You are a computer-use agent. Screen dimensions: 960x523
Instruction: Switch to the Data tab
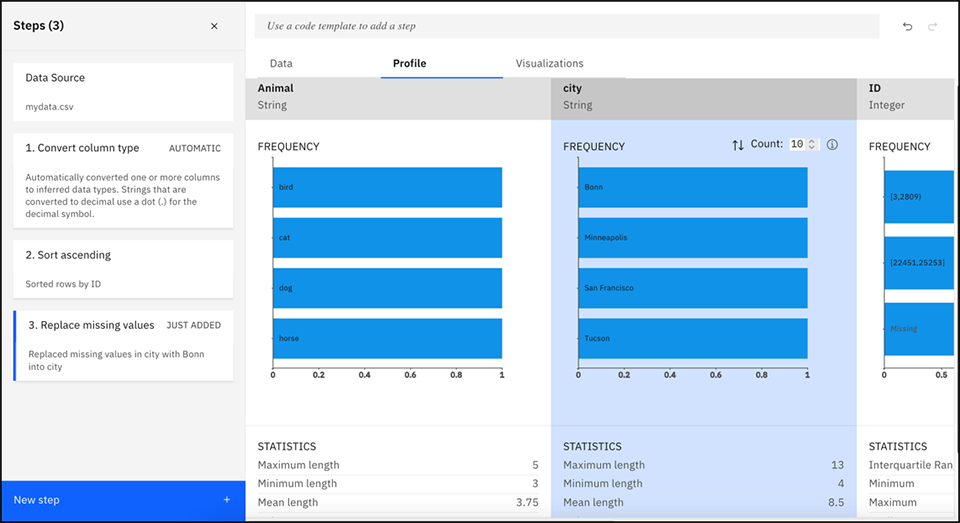281,63
